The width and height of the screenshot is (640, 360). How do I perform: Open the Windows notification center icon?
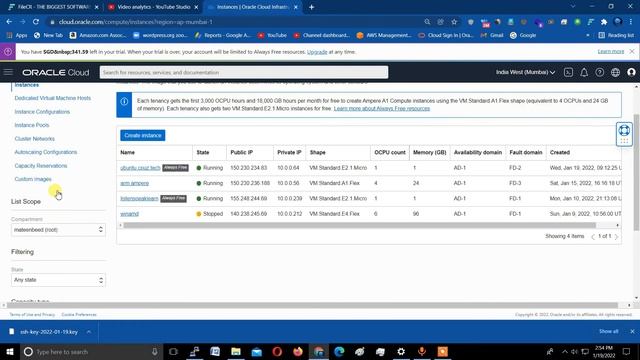click(x=627, y=351)
